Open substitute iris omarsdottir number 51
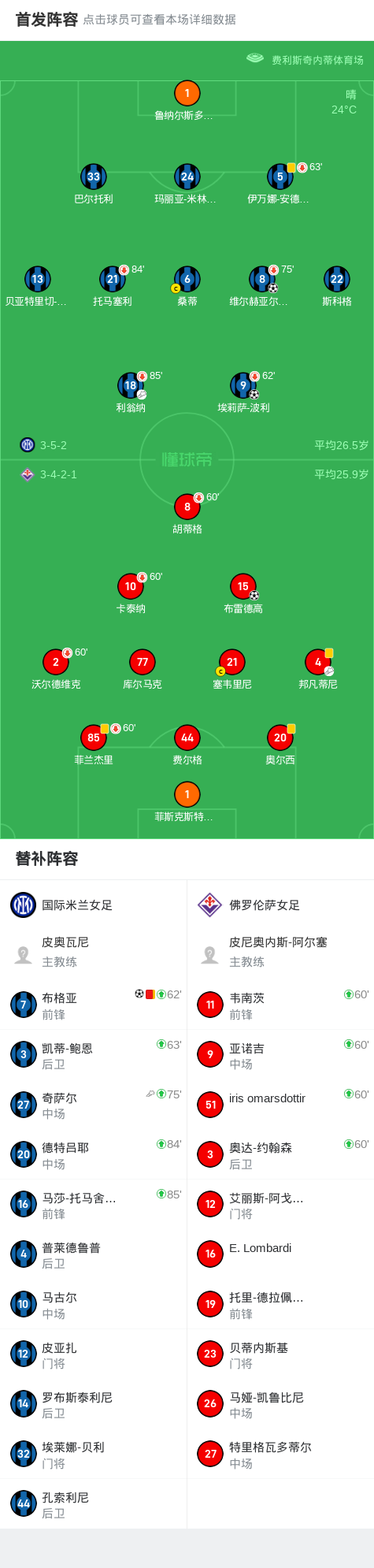The width and height of the screenshot is (374, 1568). coord(280,1105)
